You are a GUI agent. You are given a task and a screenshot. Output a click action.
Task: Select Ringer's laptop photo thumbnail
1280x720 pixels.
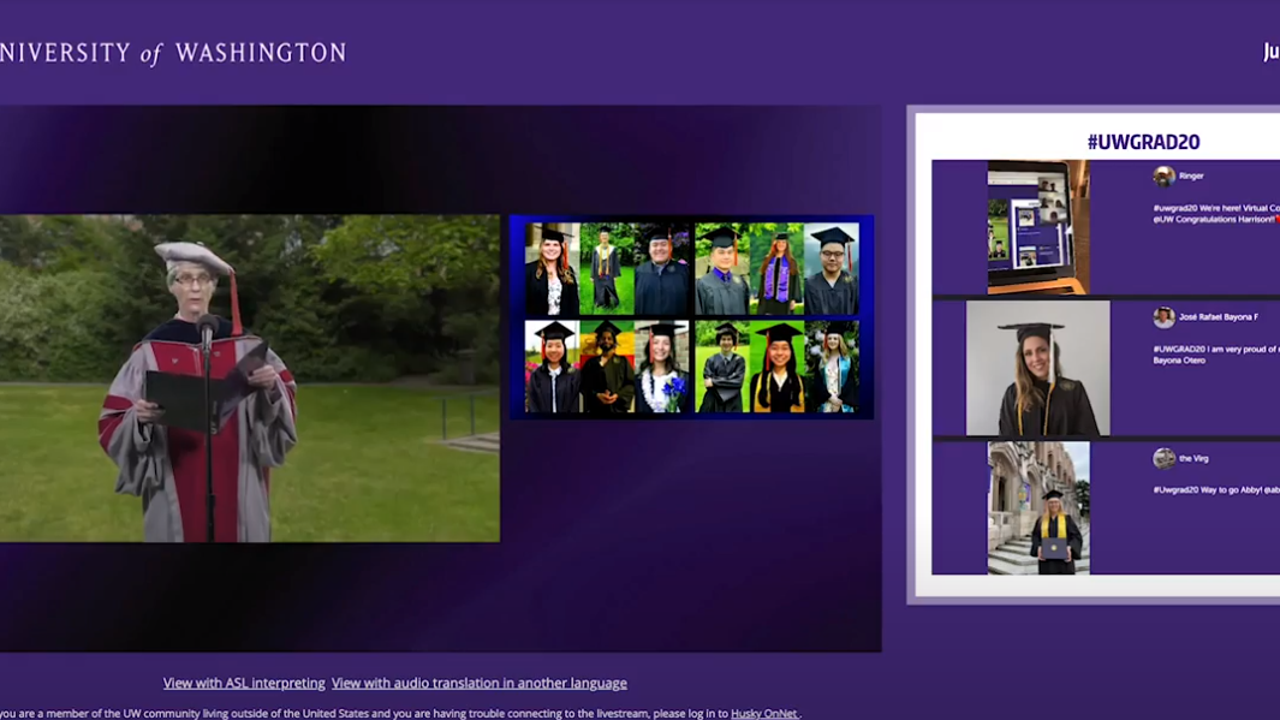click(x=1037, y=225)
